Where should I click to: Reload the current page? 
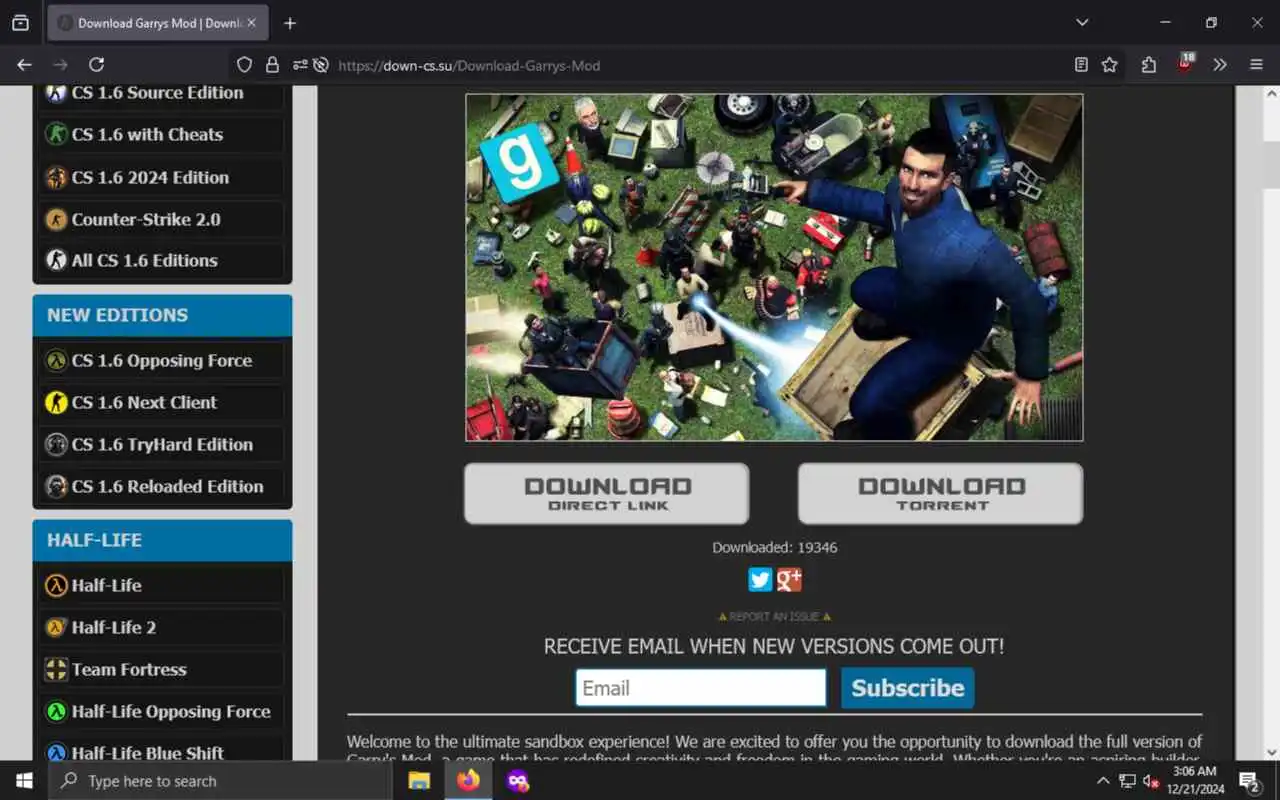(97, 65)
